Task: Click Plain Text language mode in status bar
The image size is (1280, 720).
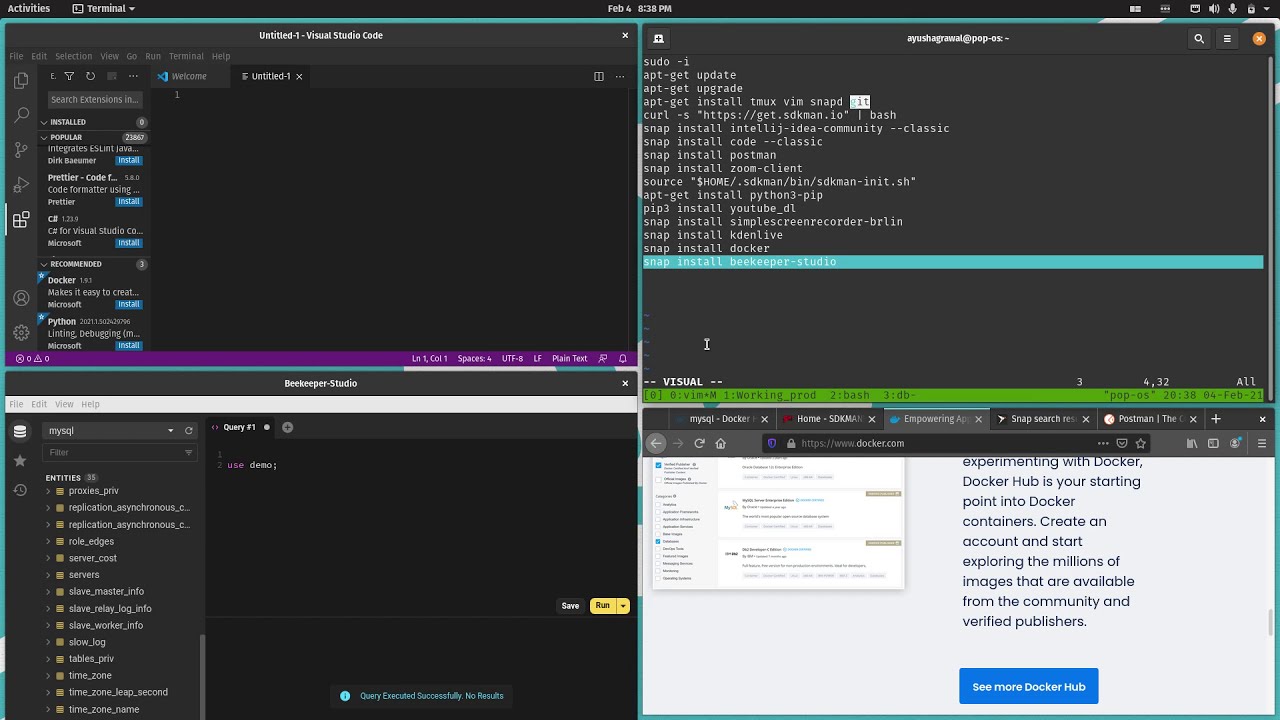Action: [570, 358]
